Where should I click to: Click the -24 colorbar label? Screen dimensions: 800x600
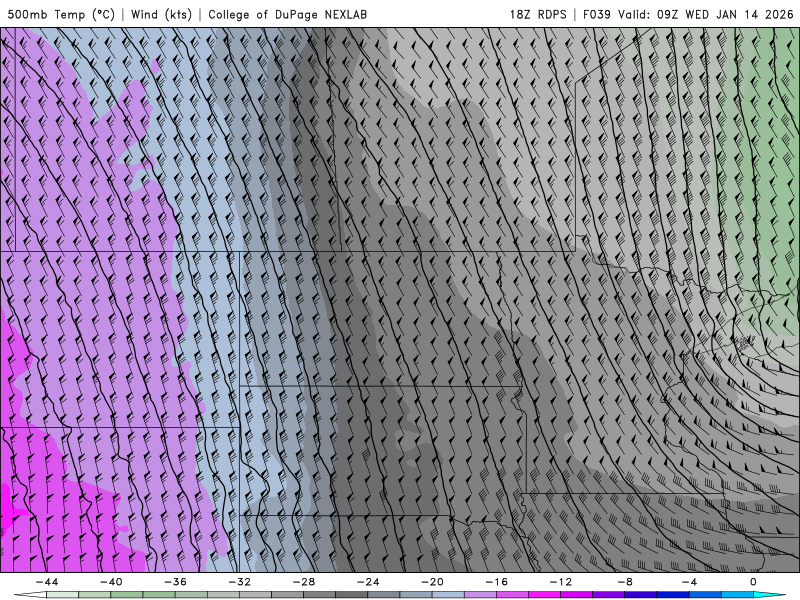point(368,582)
